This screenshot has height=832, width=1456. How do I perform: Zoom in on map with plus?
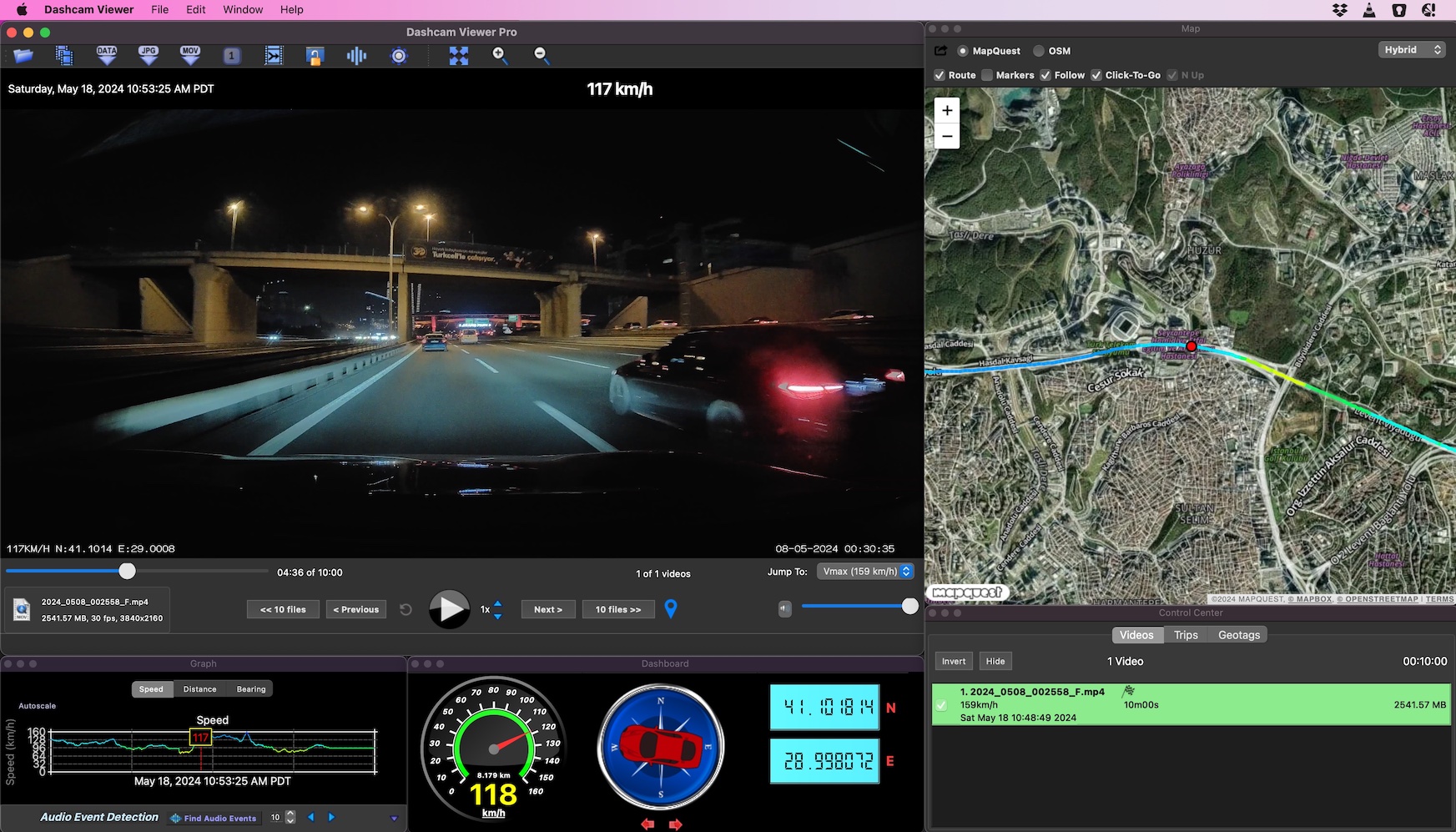[947, 110]
